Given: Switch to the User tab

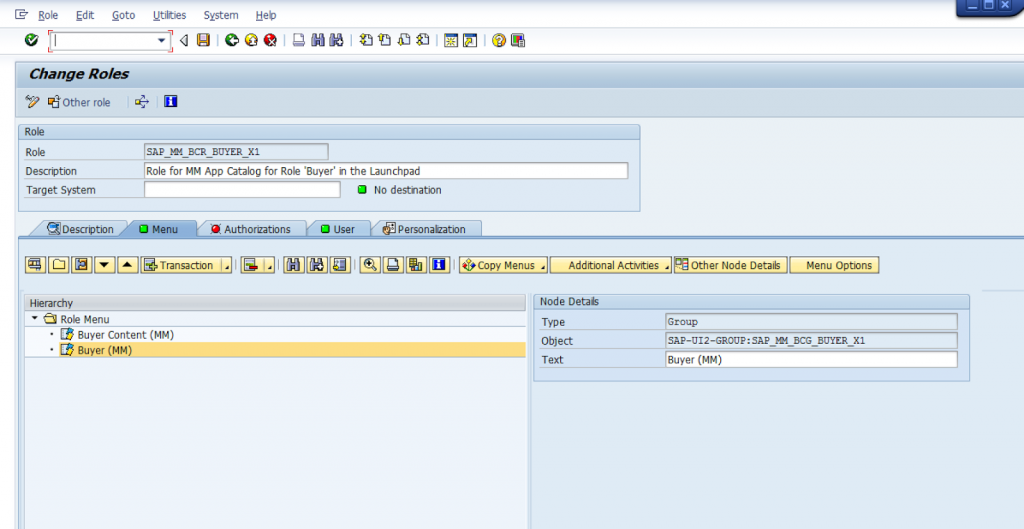Looking at the screenshot, I should click(338, 229).
